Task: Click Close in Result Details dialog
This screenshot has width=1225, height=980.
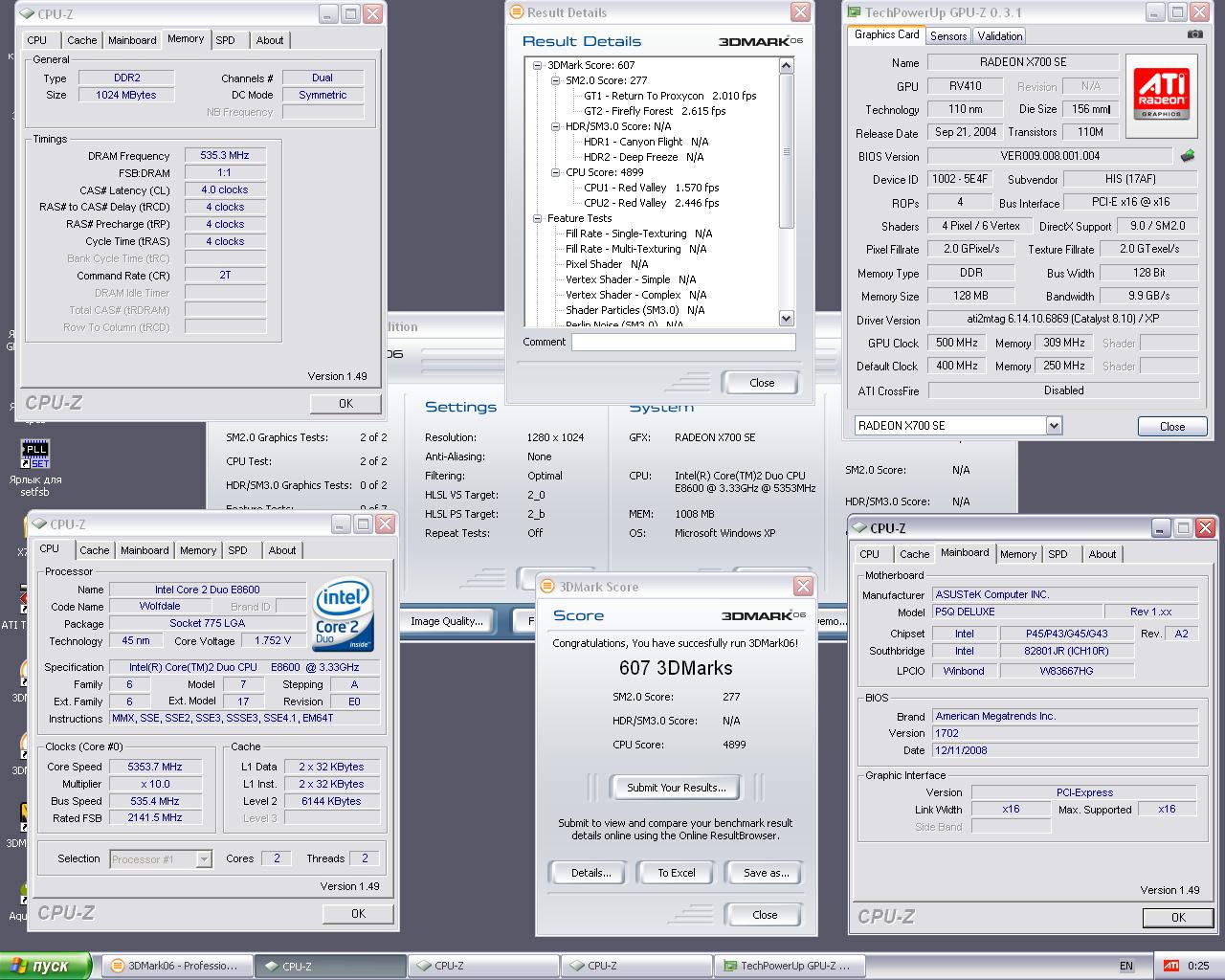Action: coord(762,383)
